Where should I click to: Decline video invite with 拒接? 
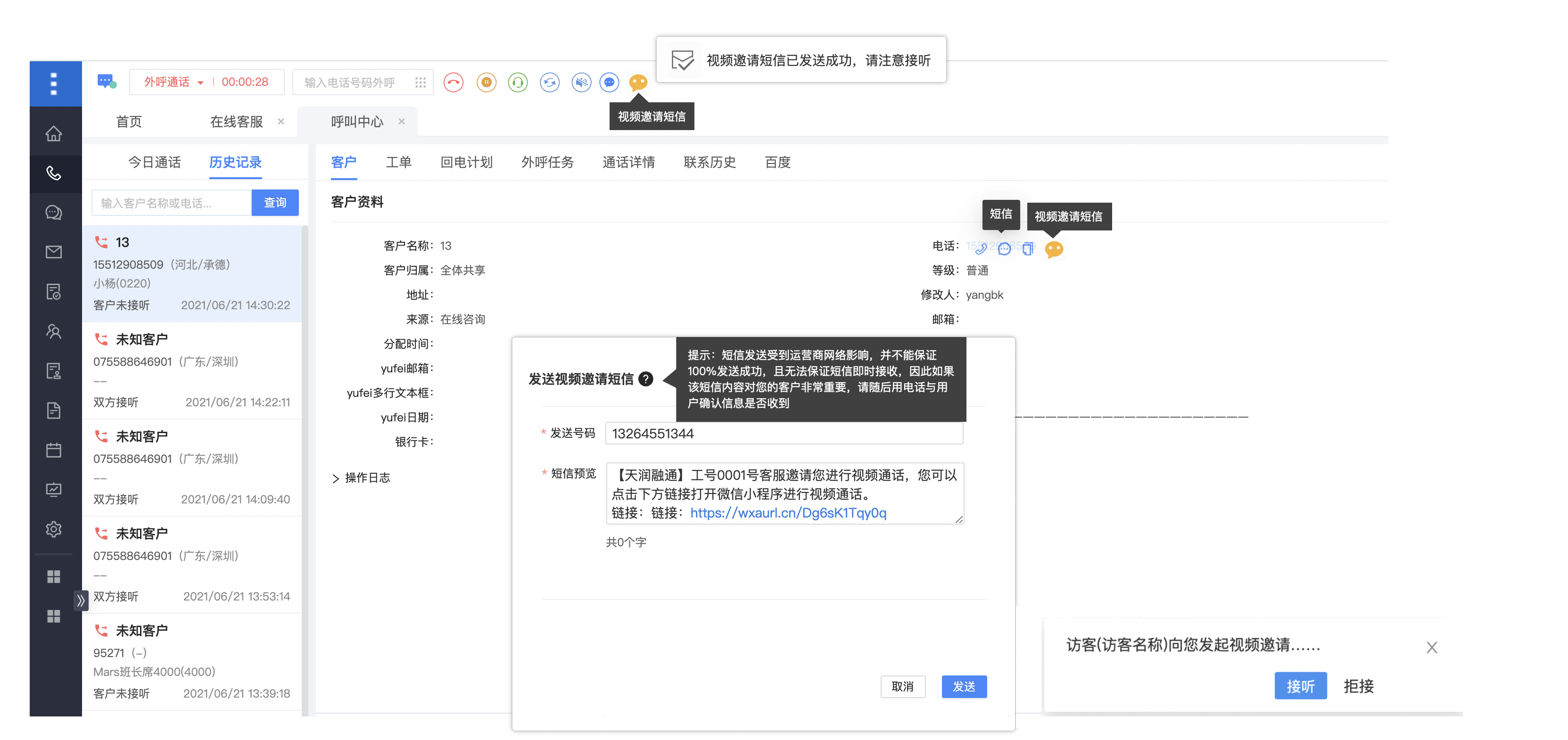click(x=1359, y=686)
